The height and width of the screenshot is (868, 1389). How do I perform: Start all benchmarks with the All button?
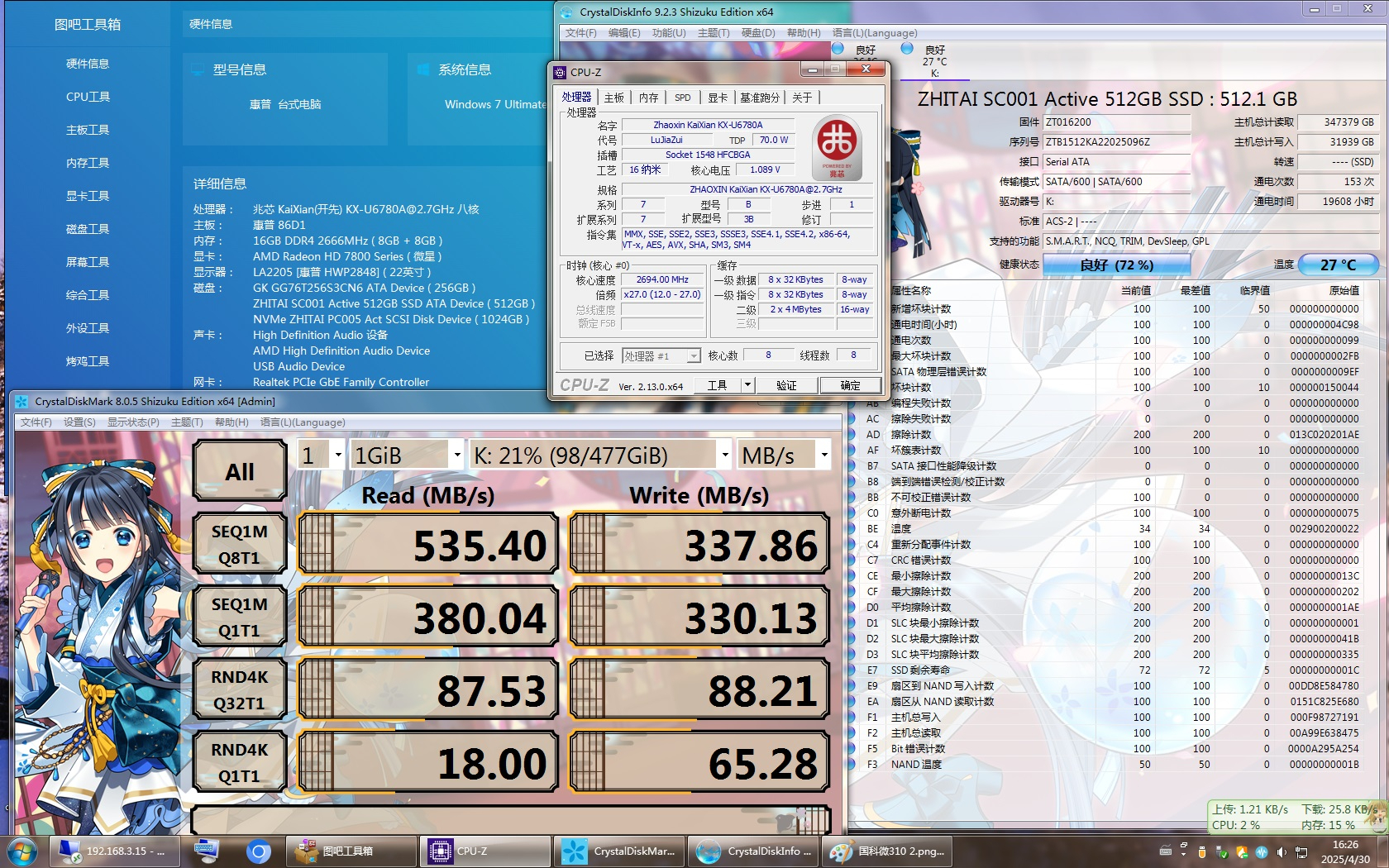240,471
